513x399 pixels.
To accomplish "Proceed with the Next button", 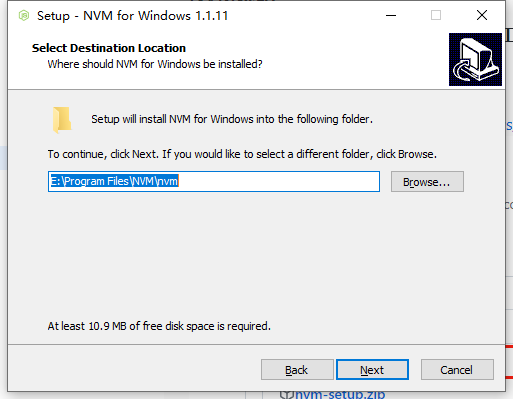I will click(x=372, y=370).
